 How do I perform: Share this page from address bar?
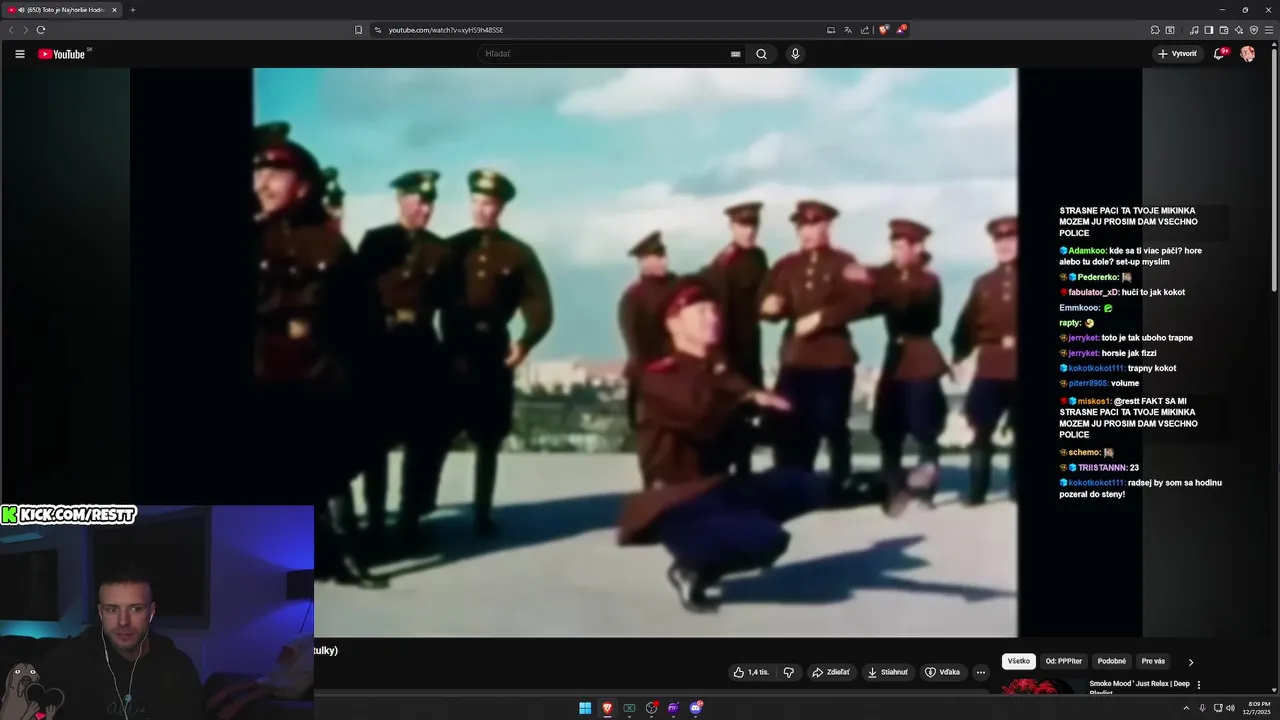click(x=865, y=30)
